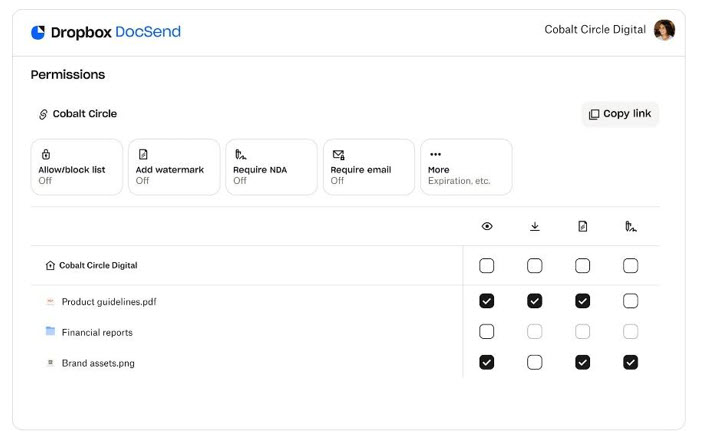Click the eye view-permission column icon

(487, 227)
